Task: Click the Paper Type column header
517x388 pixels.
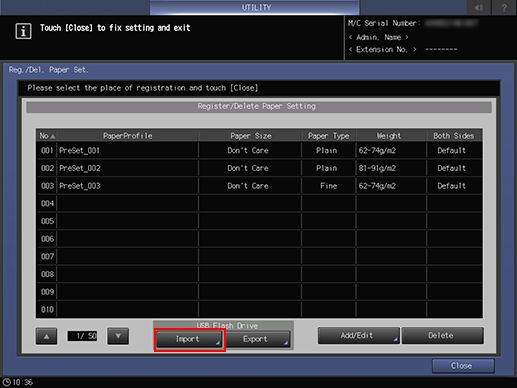Action: point(329,136)
